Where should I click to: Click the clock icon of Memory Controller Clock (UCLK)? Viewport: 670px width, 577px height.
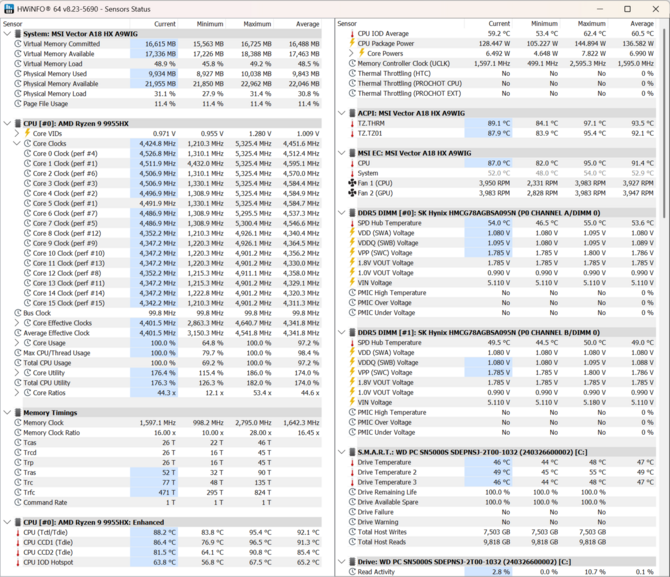pos(352,63)
